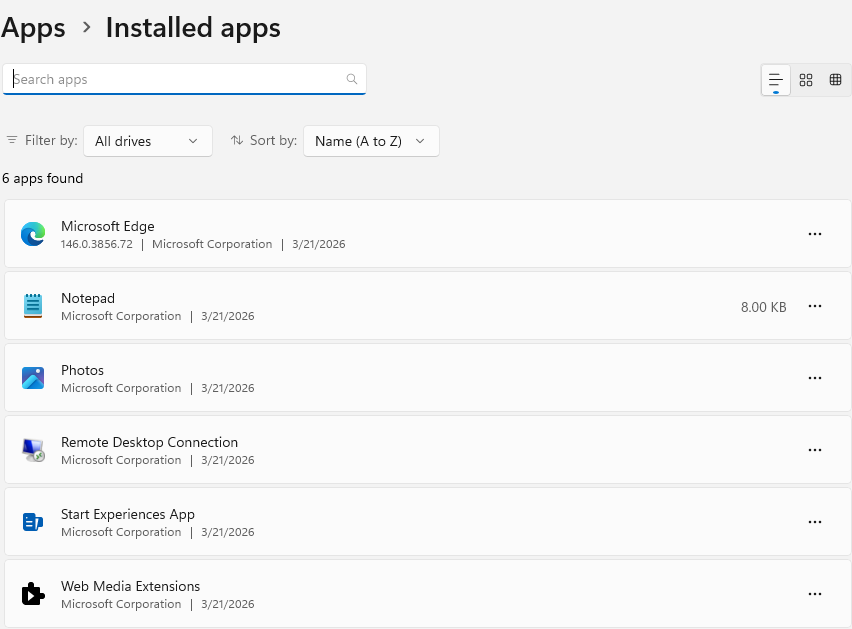852x629 pixels.
Task: Open more options for Web Media Extensions
Action: [x=815, y=594]
